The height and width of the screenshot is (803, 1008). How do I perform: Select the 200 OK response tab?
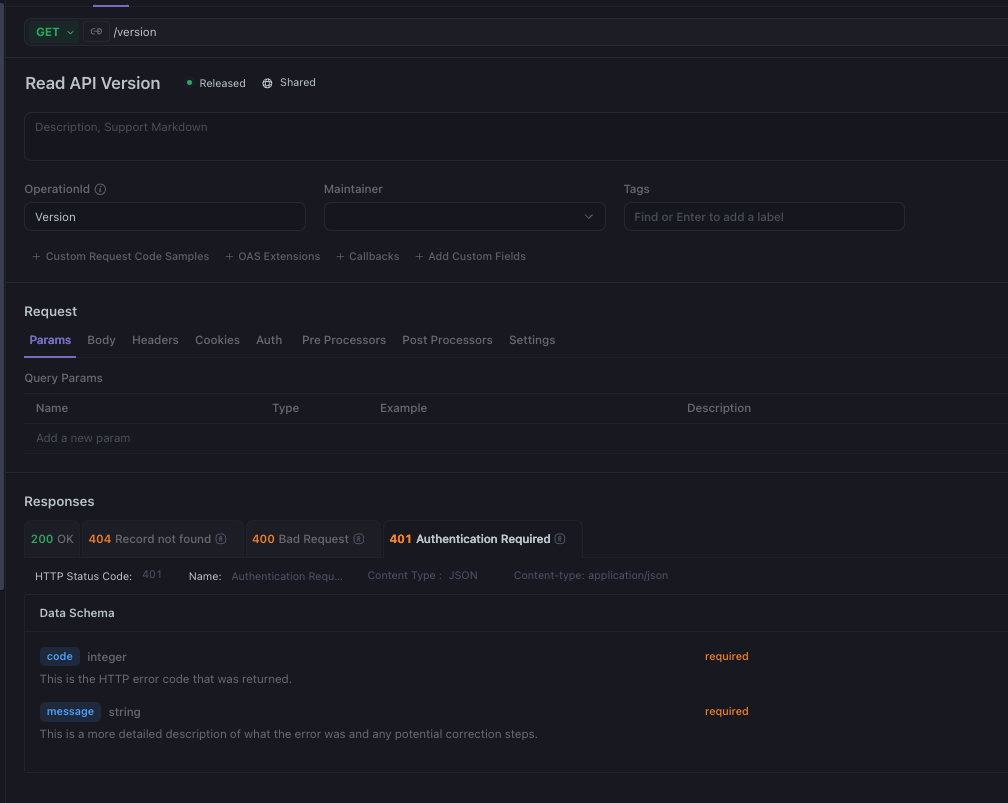pos(52,539)
